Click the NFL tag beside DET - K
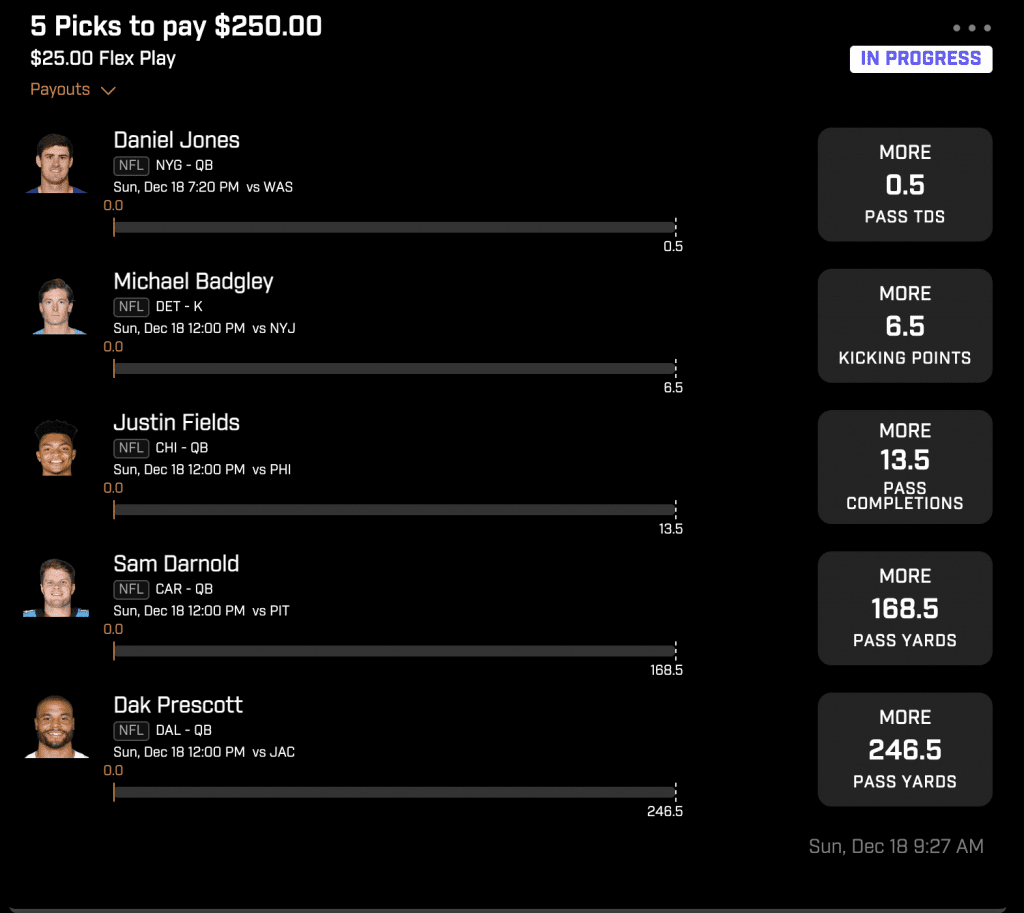 tap(131, 307)
